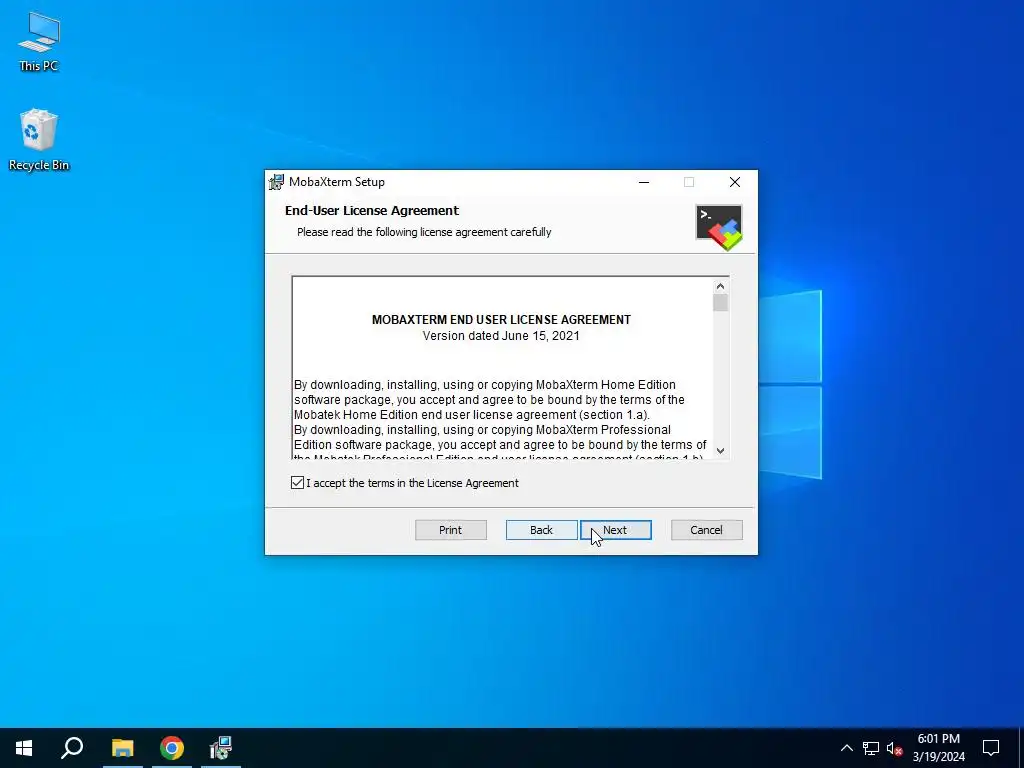Open File Explorer from the taskbar
The width and height of the screenshot is (1024, 768).
[x=122, y=748]
